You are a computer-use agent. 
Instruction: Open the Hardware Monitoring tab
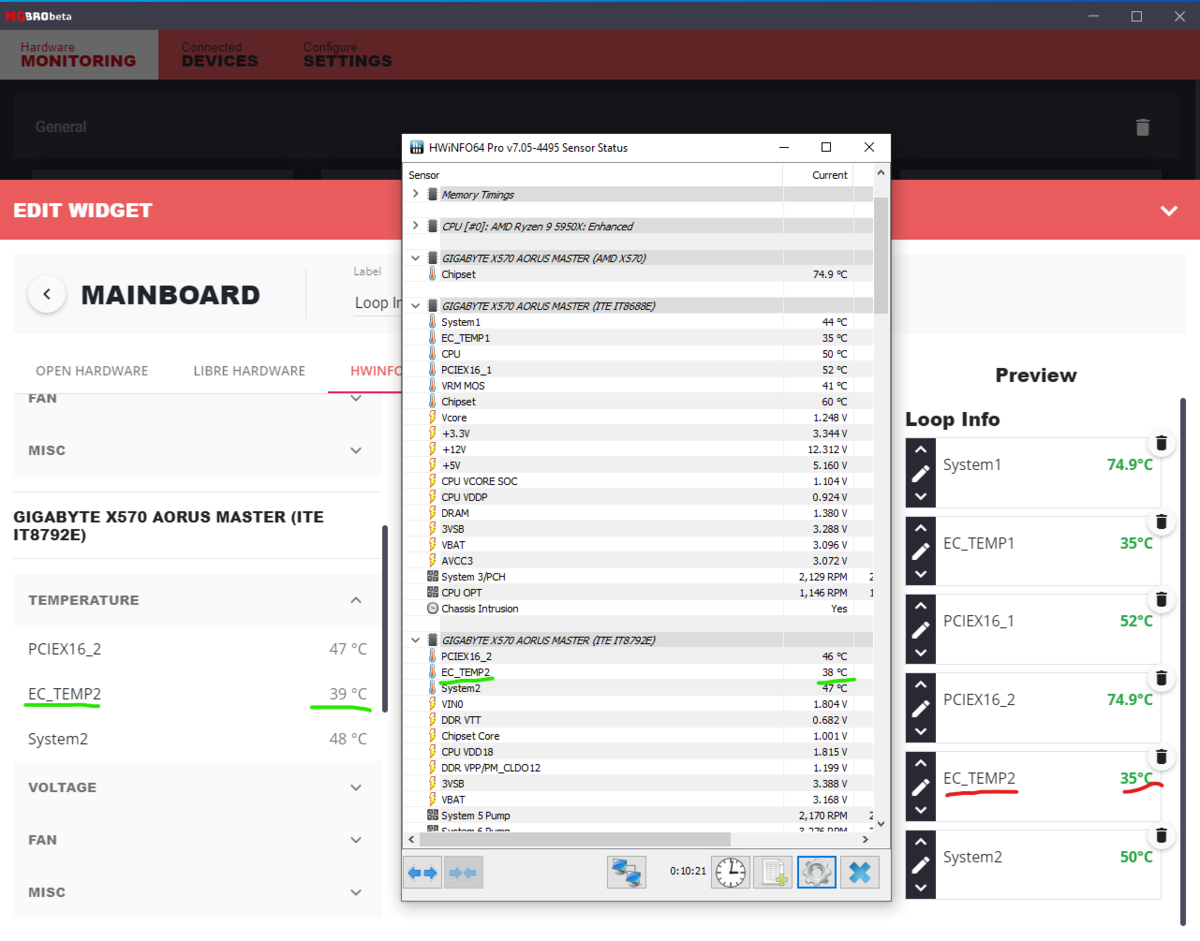(79, 55)
